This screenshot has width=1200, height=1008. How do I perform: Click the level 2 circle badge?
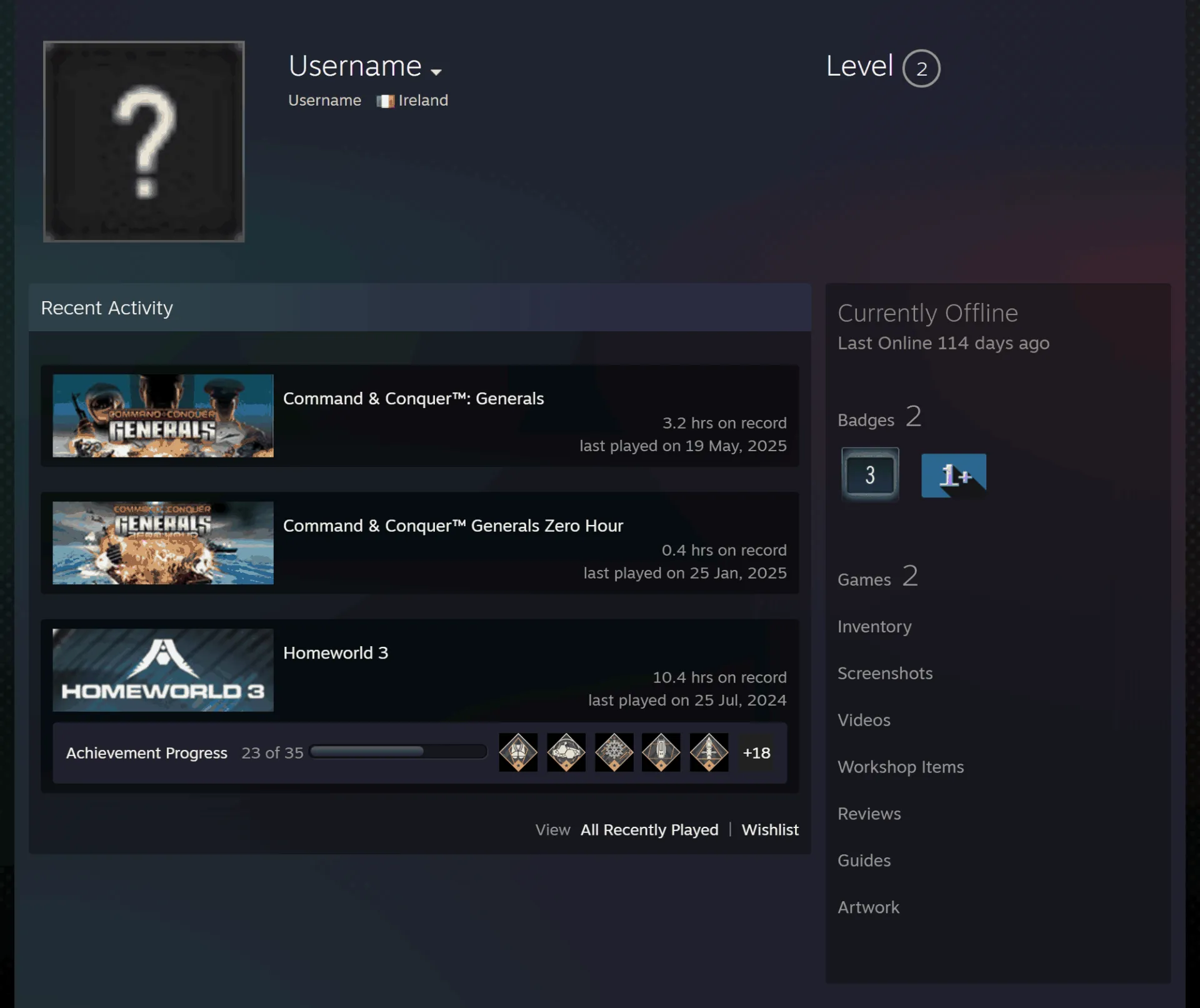(x=921, y=68)
